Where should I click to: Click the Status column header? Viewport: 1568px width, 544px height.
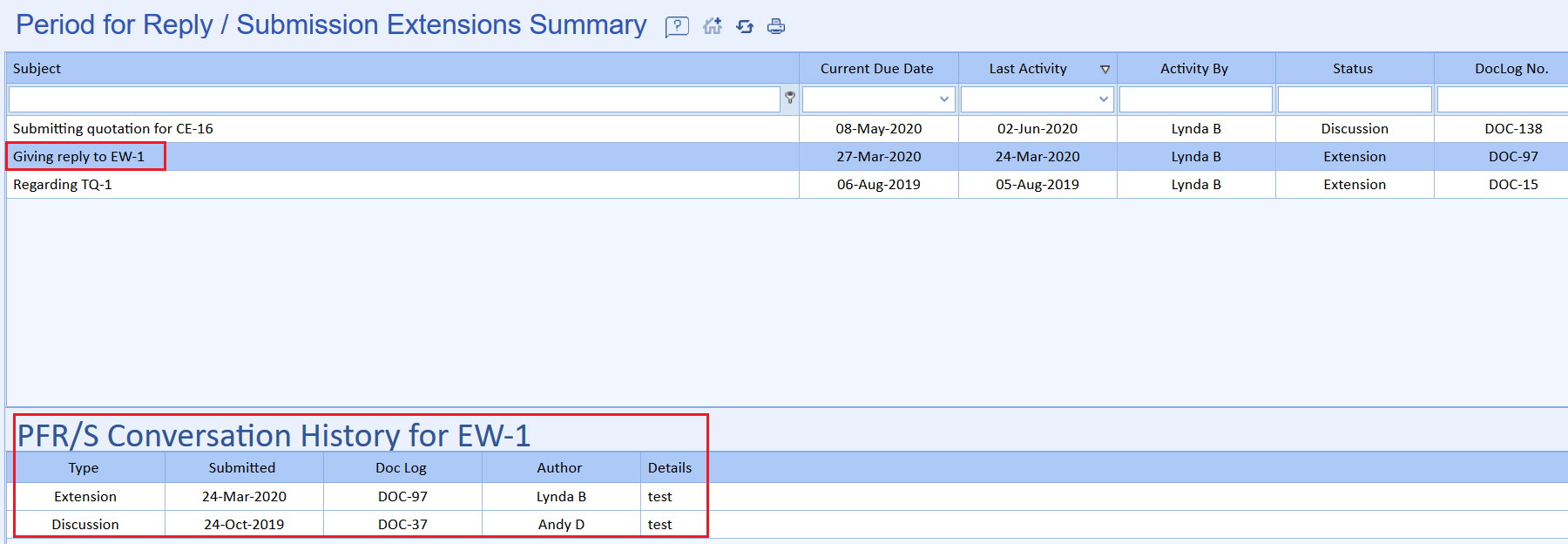1352,69
